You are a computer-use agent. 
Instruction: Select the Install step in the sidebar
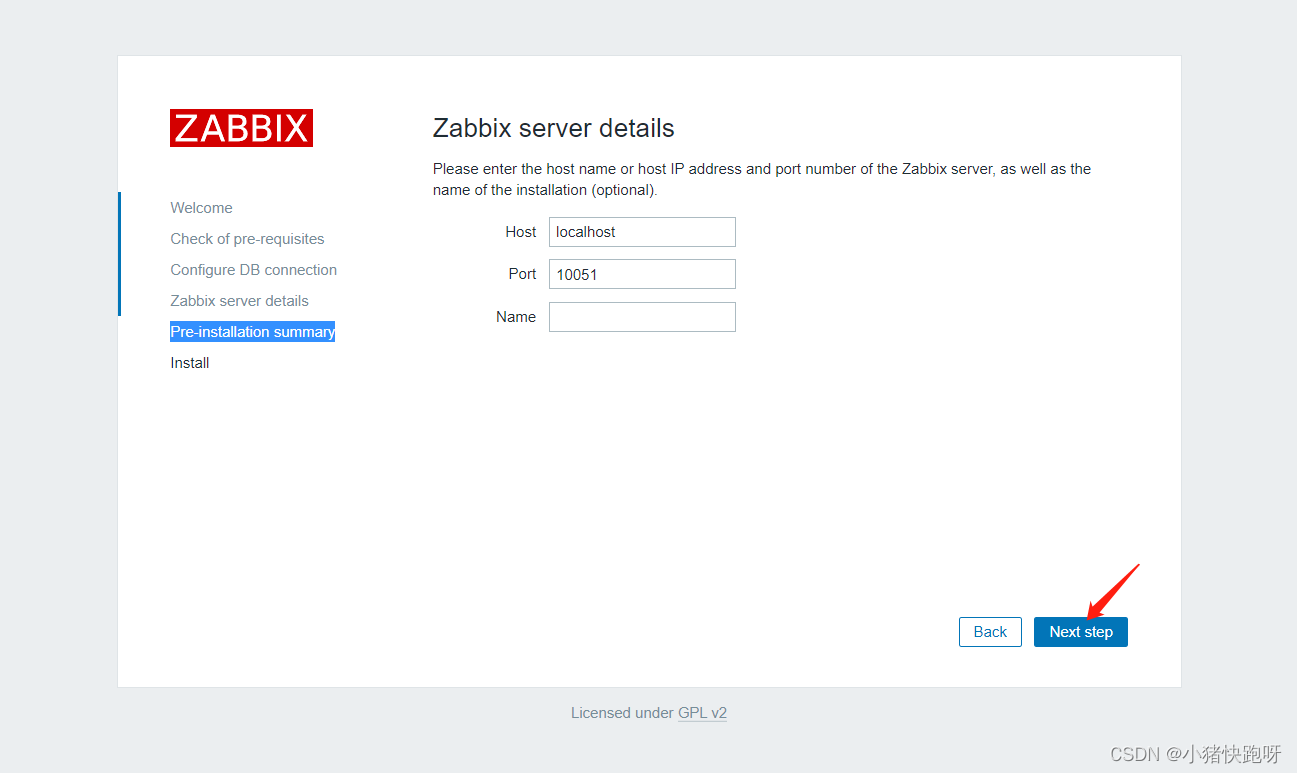(189, 362)
